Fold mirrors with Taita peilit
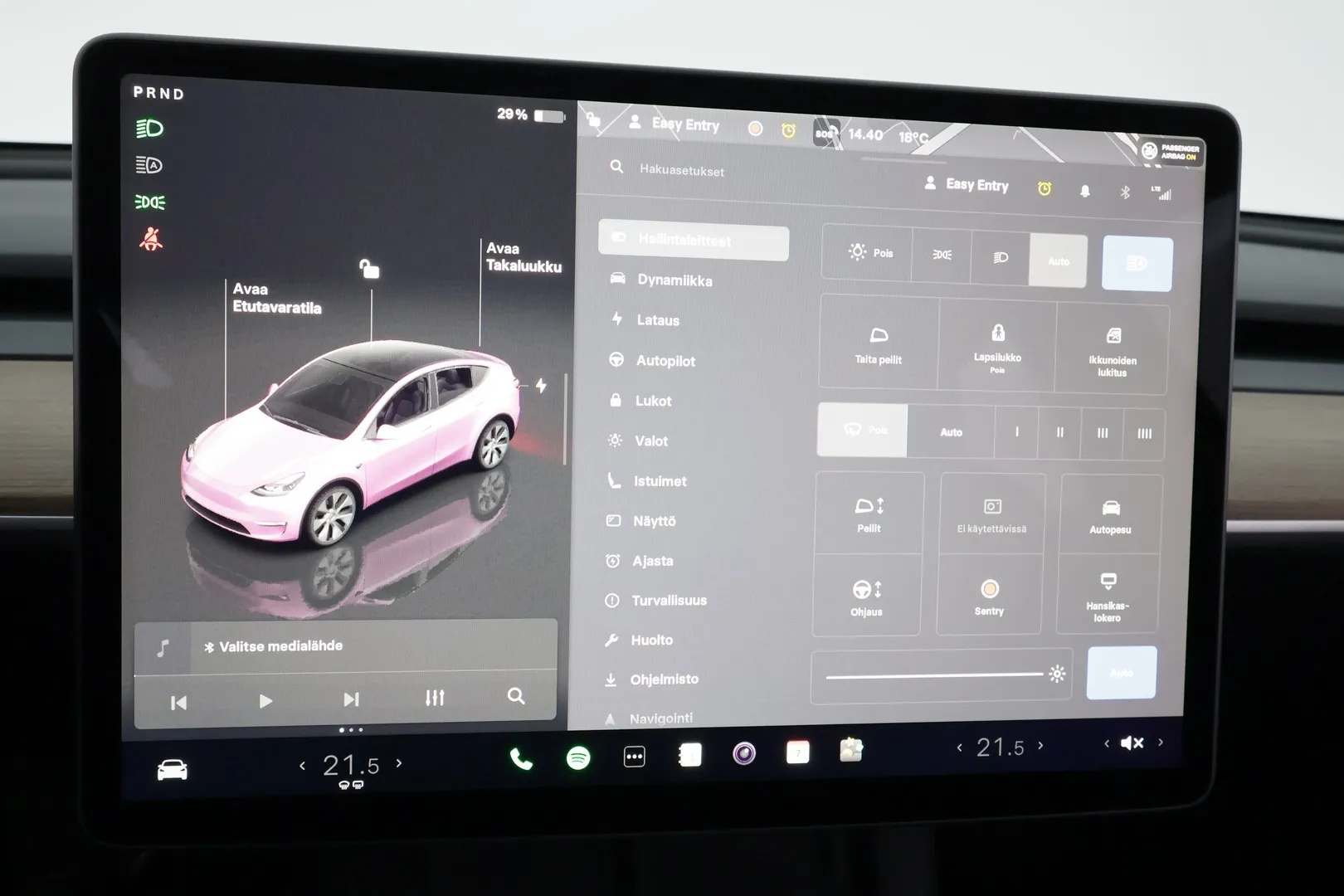 [879, 344]
